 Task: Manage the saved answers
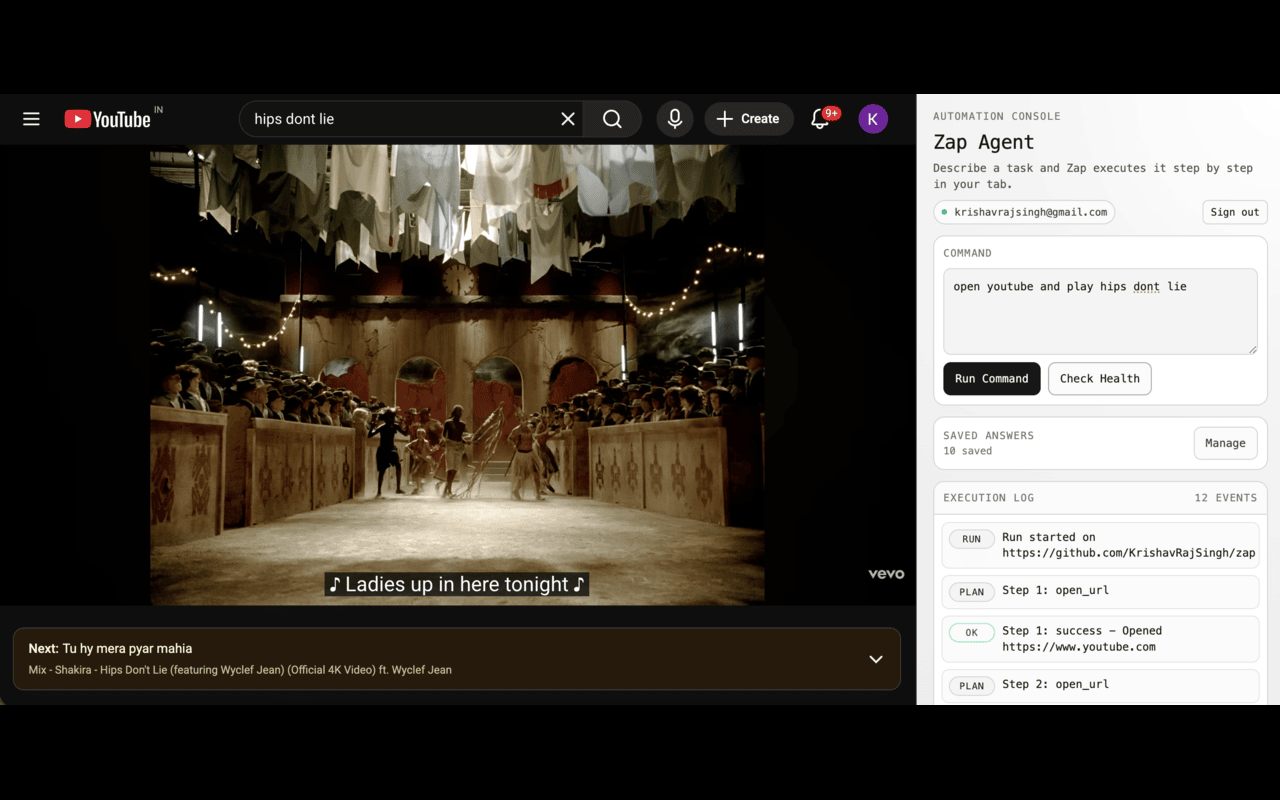[x=1225, y=443]
